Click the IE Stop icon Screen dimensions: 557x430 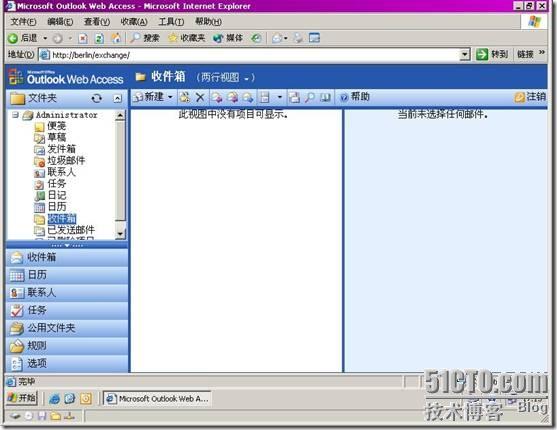pyautogui.click(x=83, y=38)
